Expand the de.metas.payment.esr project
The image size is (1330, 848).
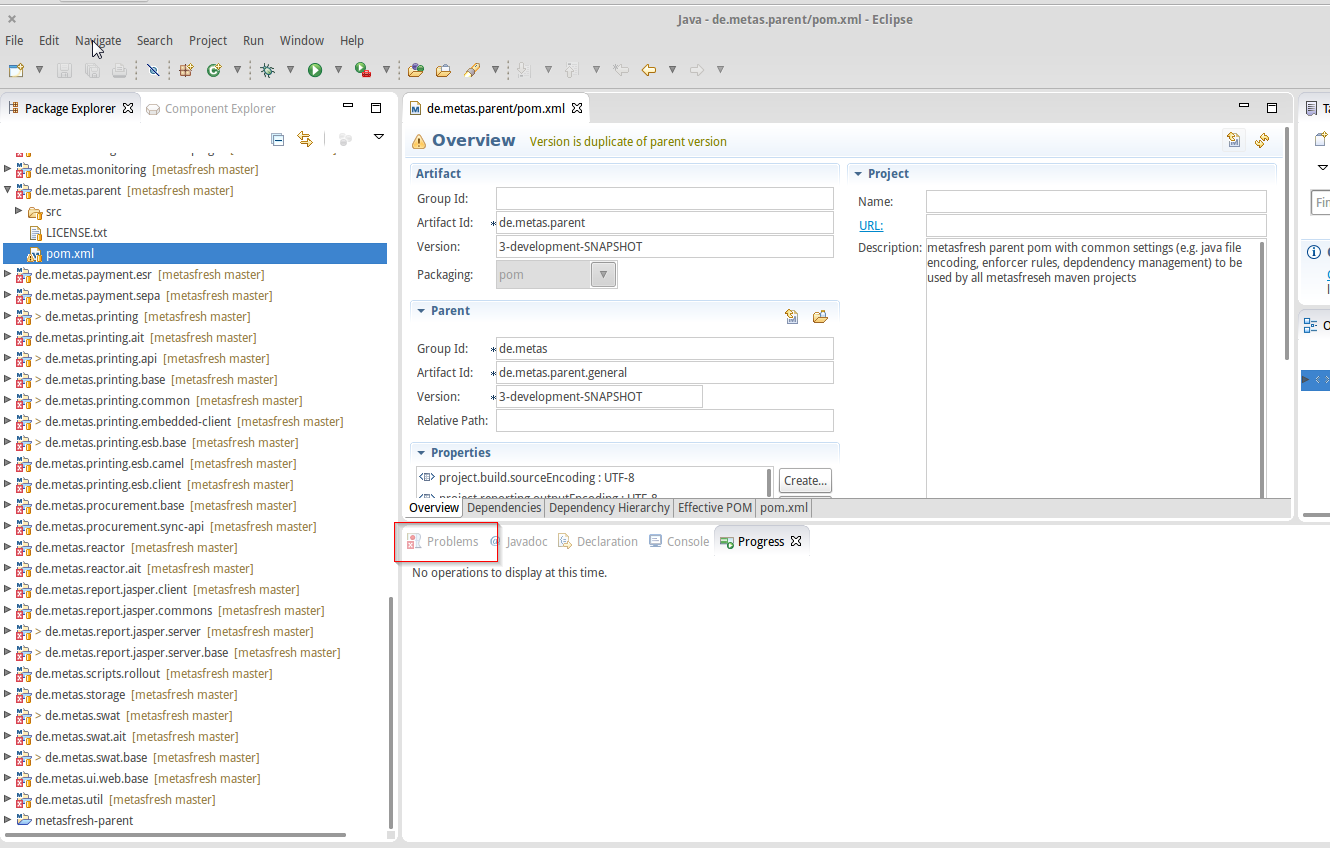(x=8, y=274)
